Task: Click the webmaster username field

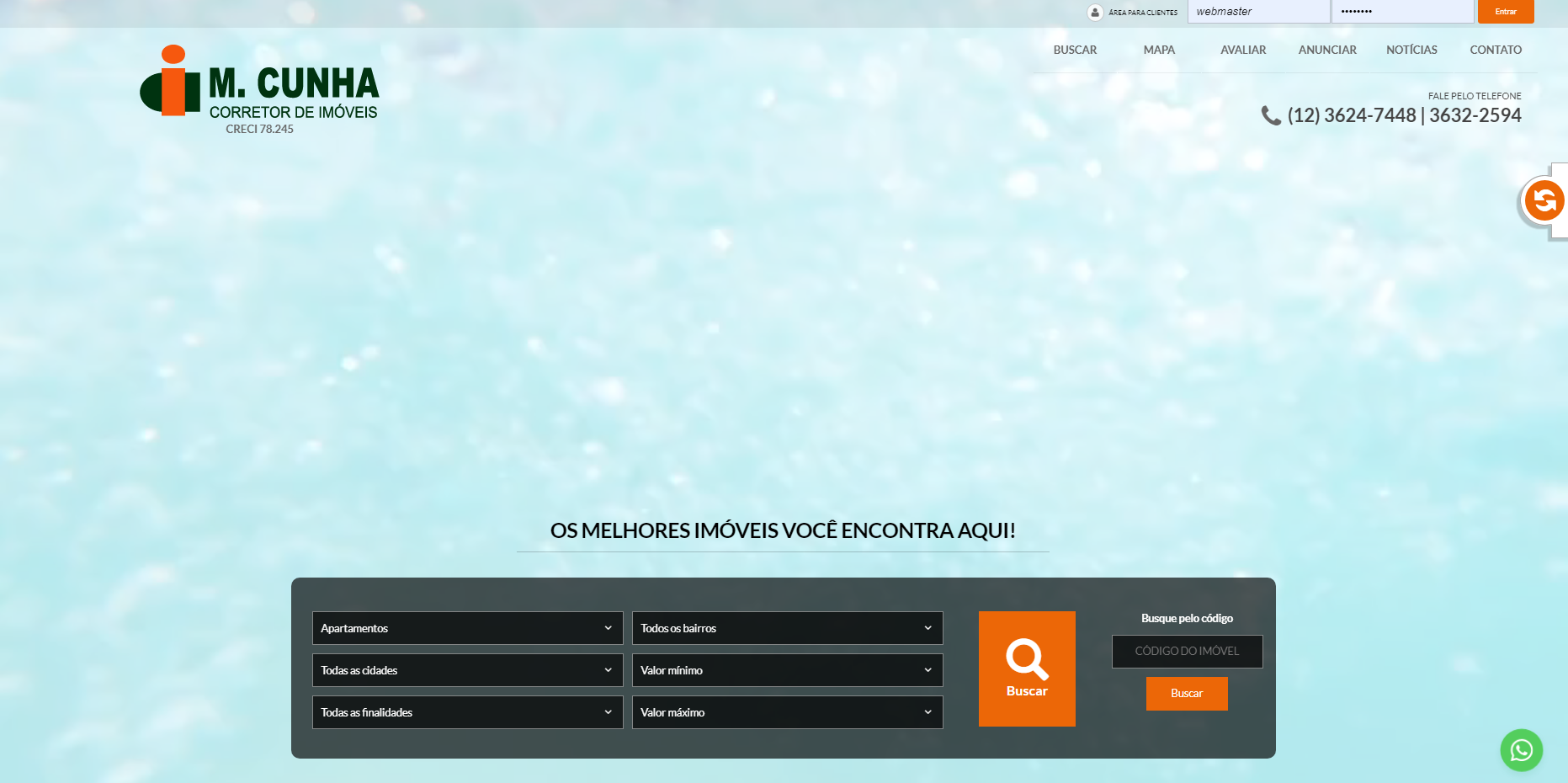Action: [1258, 12]
